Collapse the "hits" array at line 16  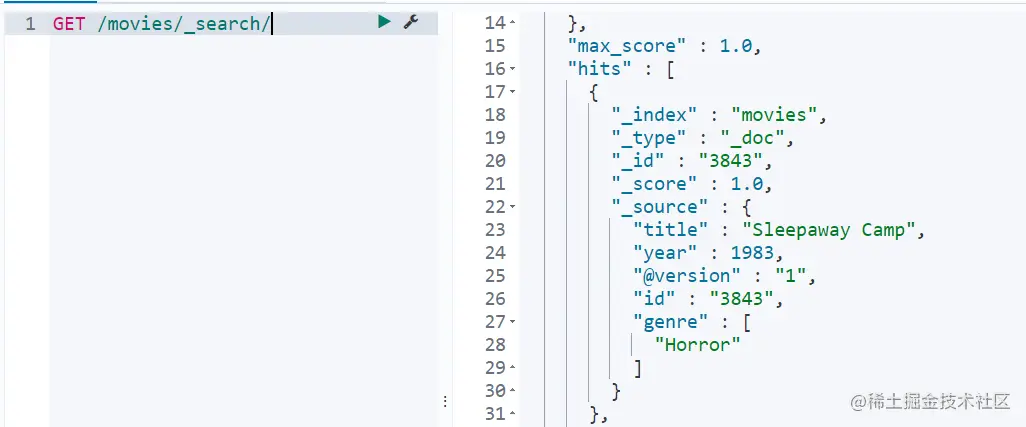coord(512,69)
